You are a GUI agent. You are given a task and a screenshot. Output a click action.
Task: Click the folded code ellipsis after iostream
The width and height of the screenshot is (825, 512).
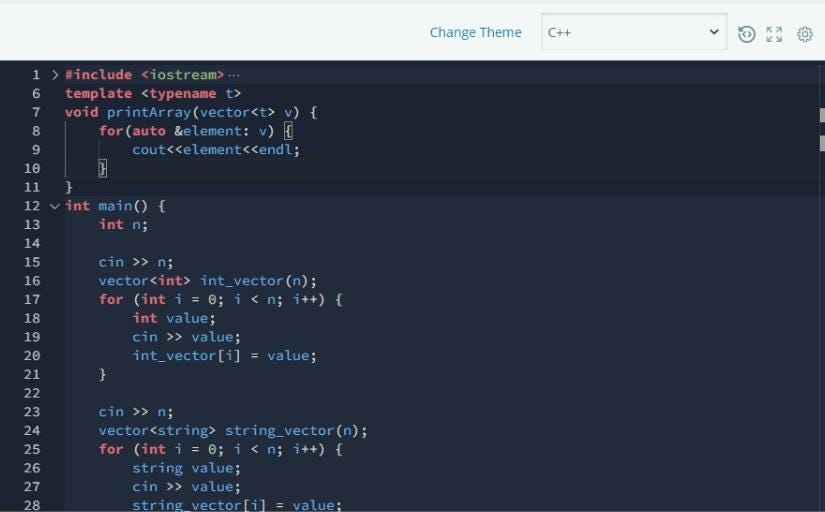(234, 75)
